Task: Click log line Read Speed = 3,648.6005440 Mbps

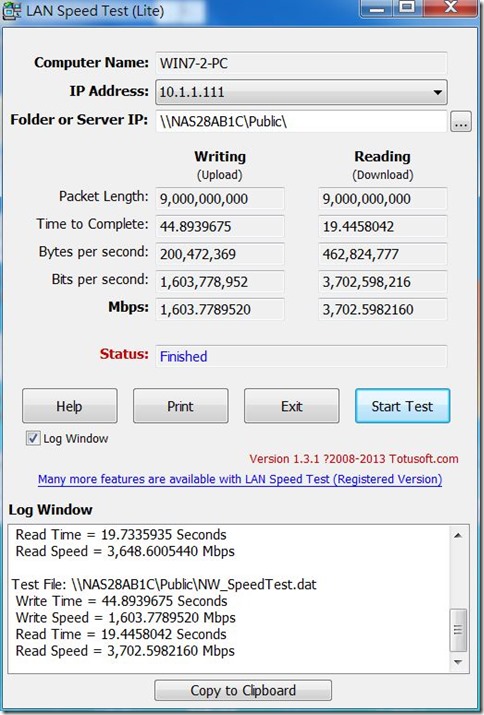Action: [125, 551]
